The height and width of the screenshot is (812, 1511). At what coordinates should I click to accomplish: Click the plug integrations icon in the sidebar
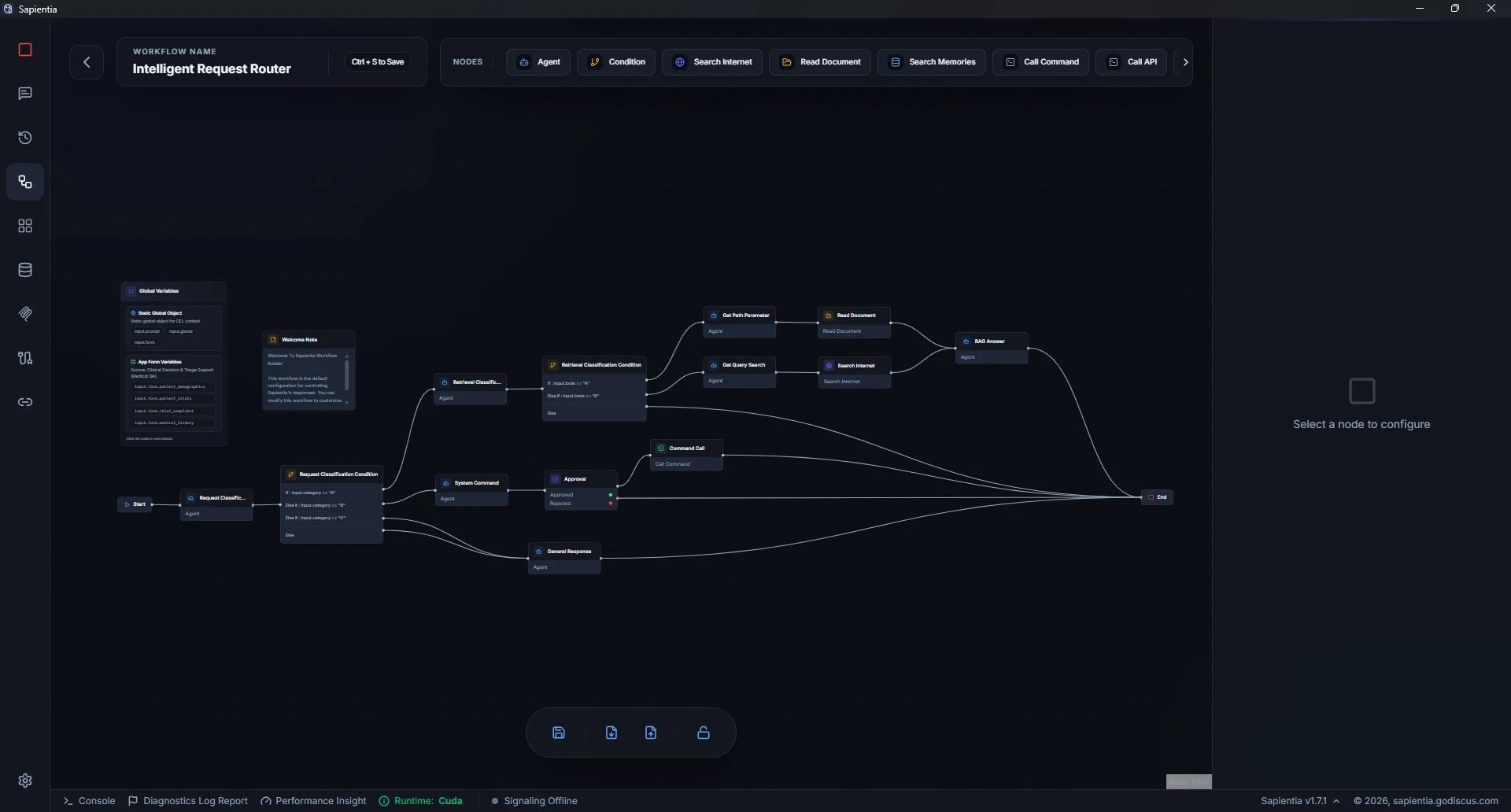(x=25, y=358)
